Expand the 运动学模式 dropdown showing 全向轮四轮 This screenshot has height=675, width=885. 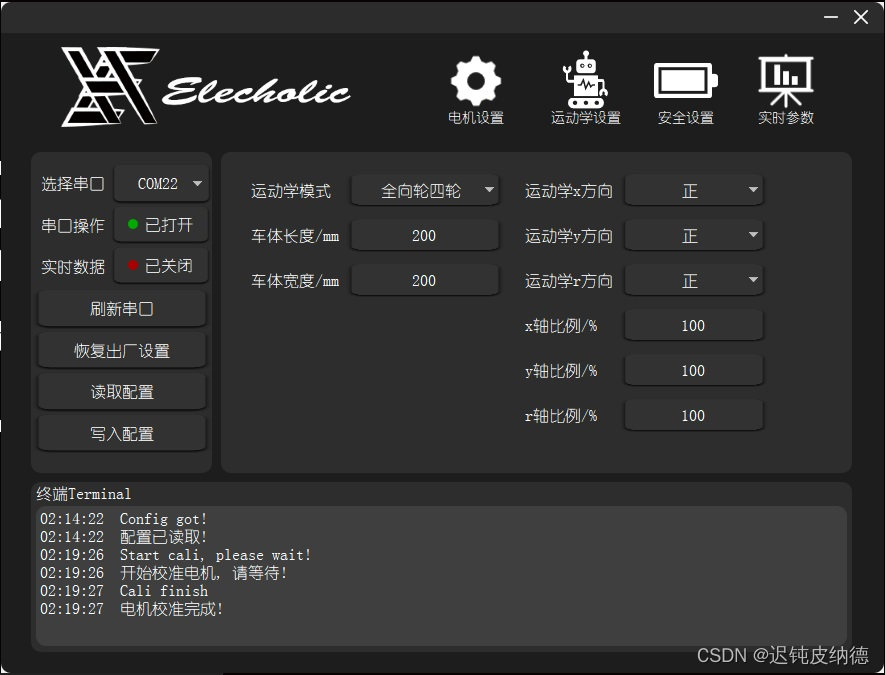pos(425,189)
